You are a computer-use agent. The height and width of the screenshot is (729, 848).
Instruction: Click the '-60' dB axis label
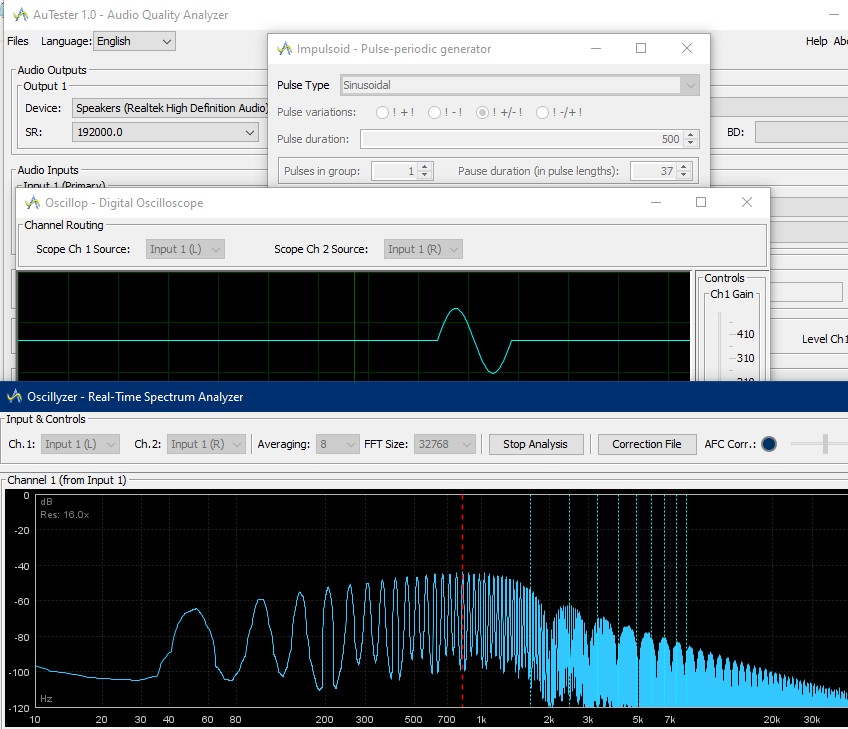(22, 601)
